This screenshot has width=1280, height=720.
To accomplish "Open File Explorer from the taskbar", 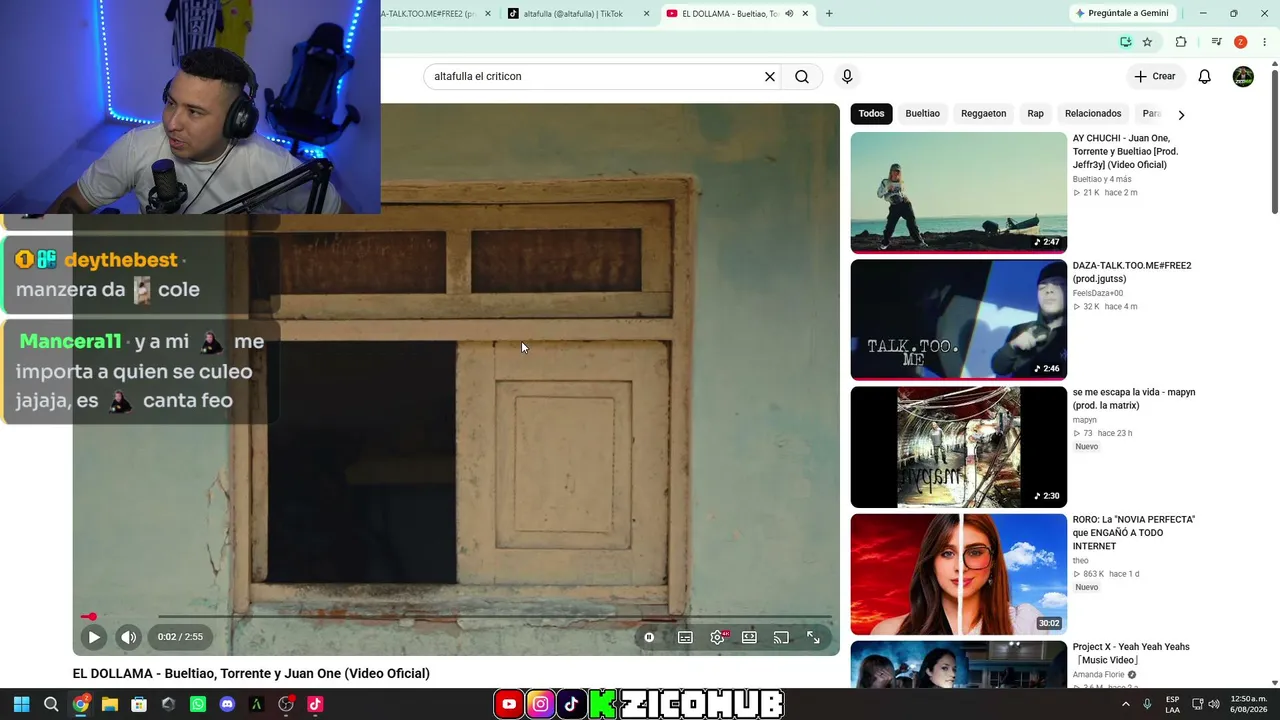I will pyautogui.click(x=110, y=704).
